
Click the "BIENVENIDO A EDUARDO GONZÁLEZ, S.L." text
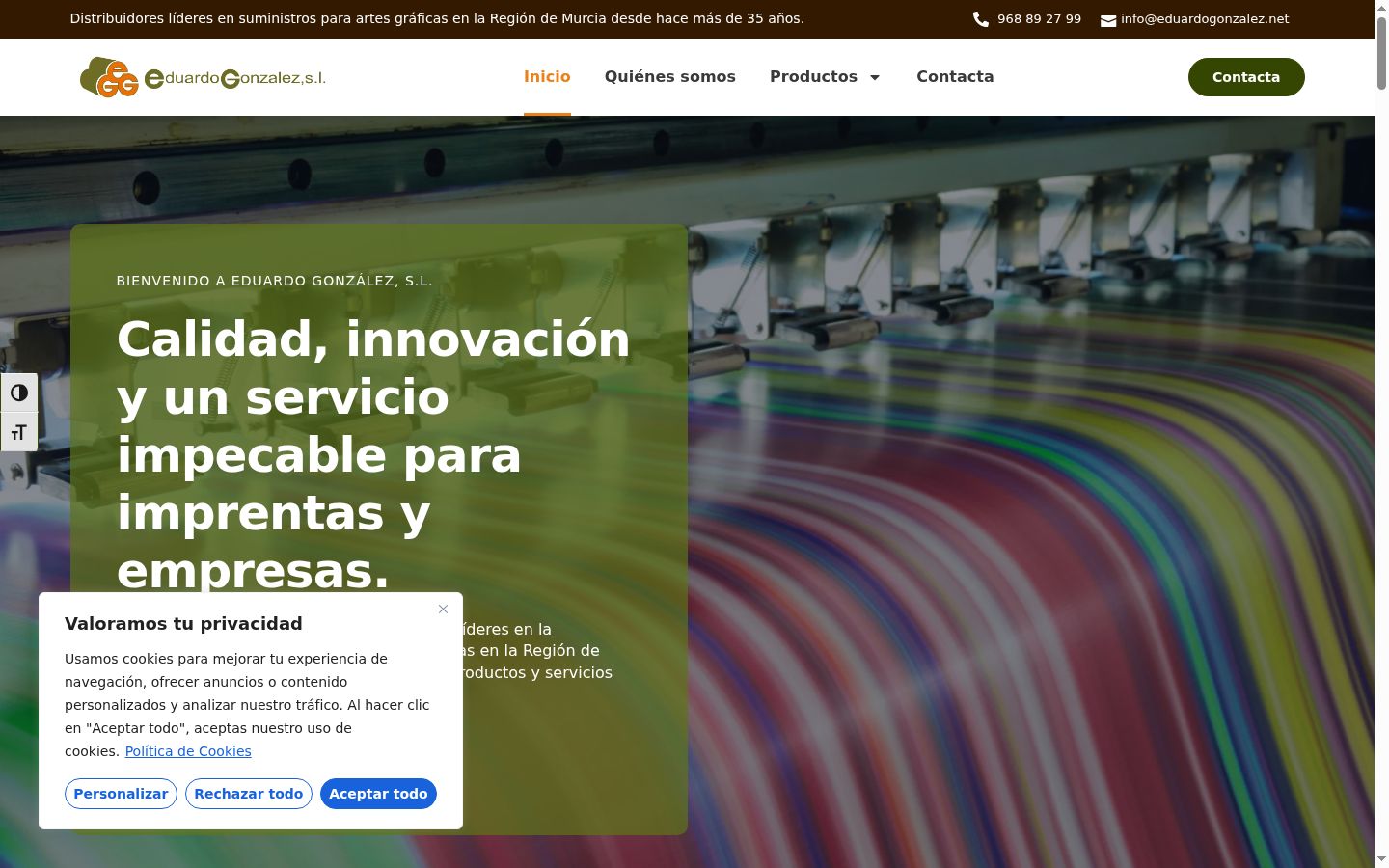point(275,281)
